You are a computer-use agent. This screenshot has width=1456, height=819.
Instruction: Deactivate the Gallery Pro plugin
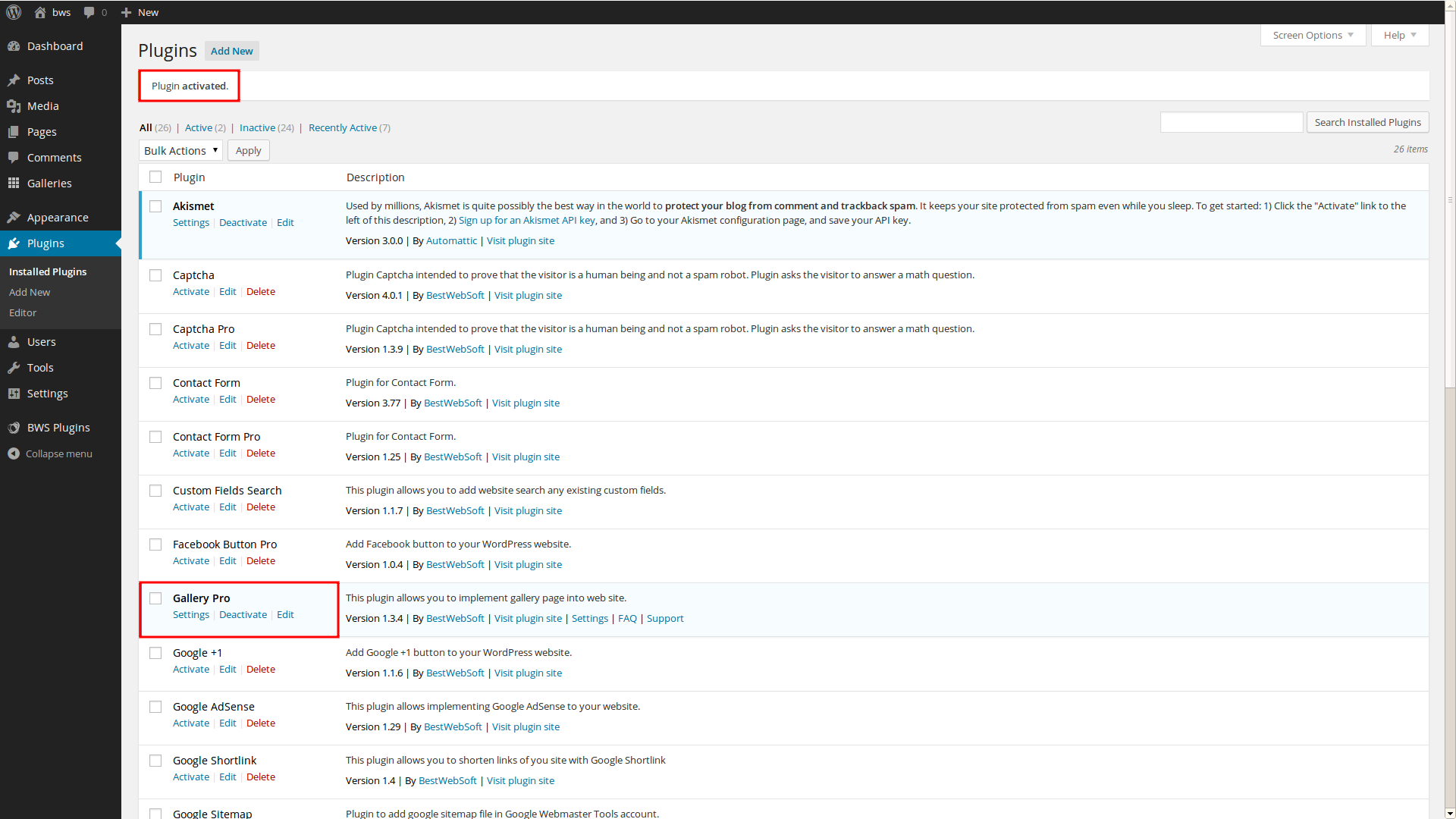(243, 614)
